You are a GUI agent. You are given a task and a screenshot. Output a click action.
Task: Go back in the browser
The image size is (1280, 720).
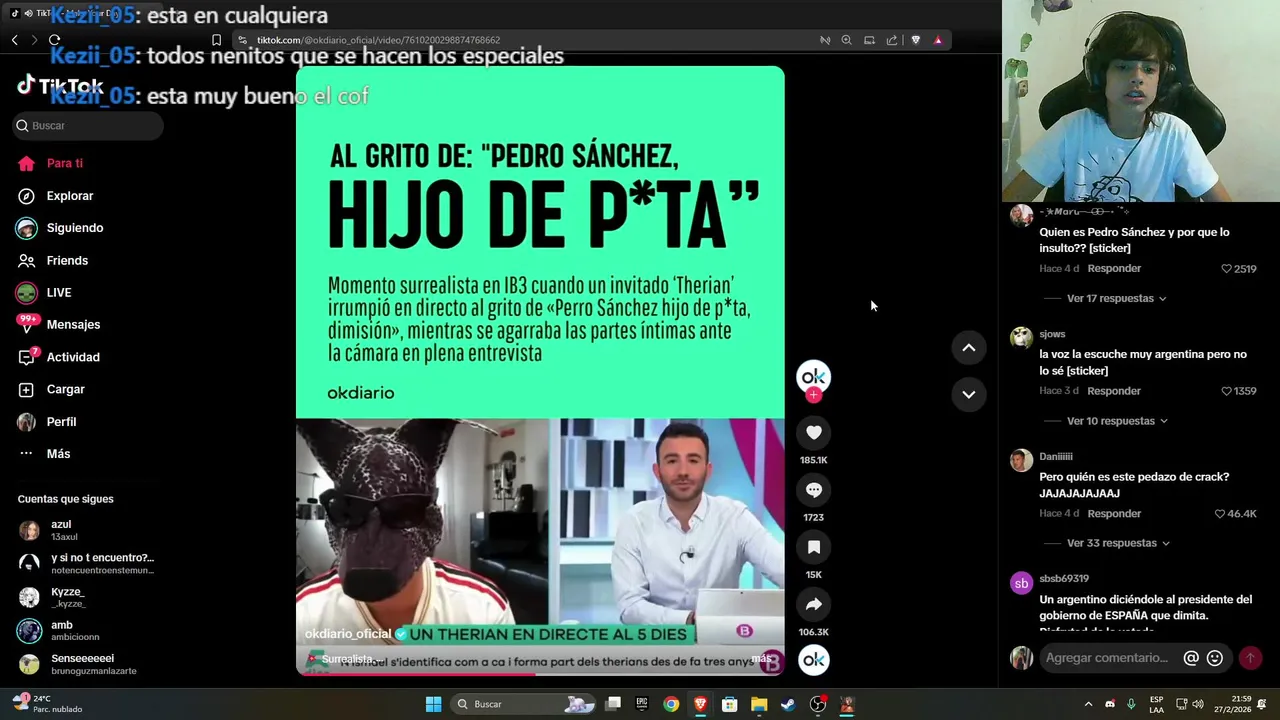(x=14, y=40)
